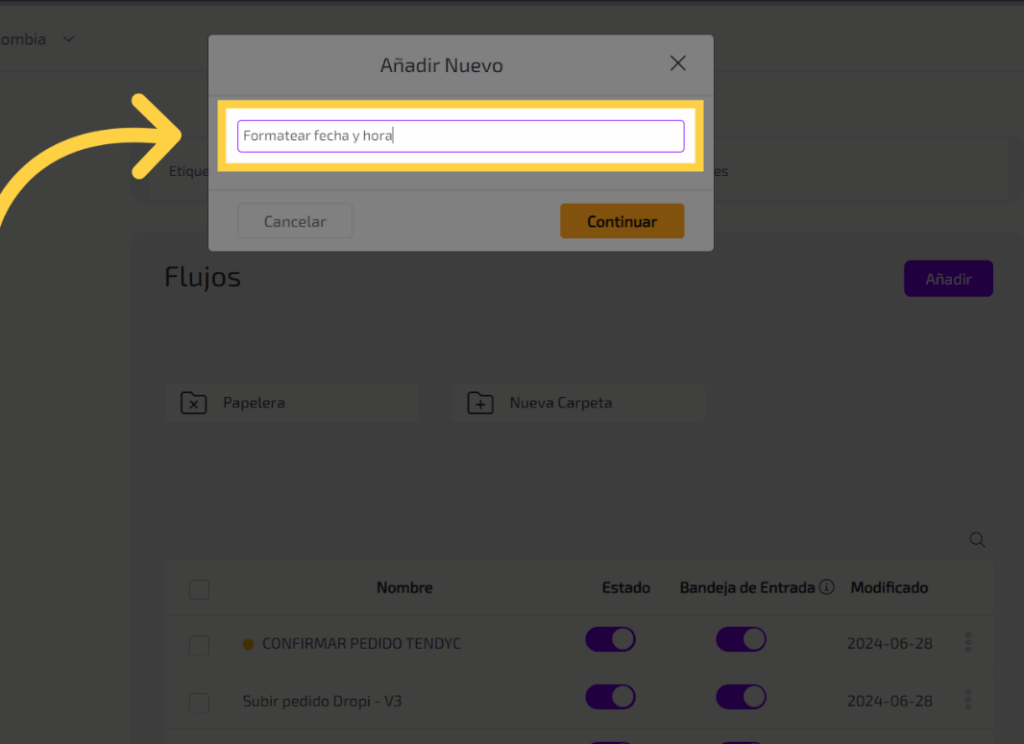Click the Nueva Carpeta folder-plus icon
This screenshot has height=744, width=1024.
tap(481, 403)
